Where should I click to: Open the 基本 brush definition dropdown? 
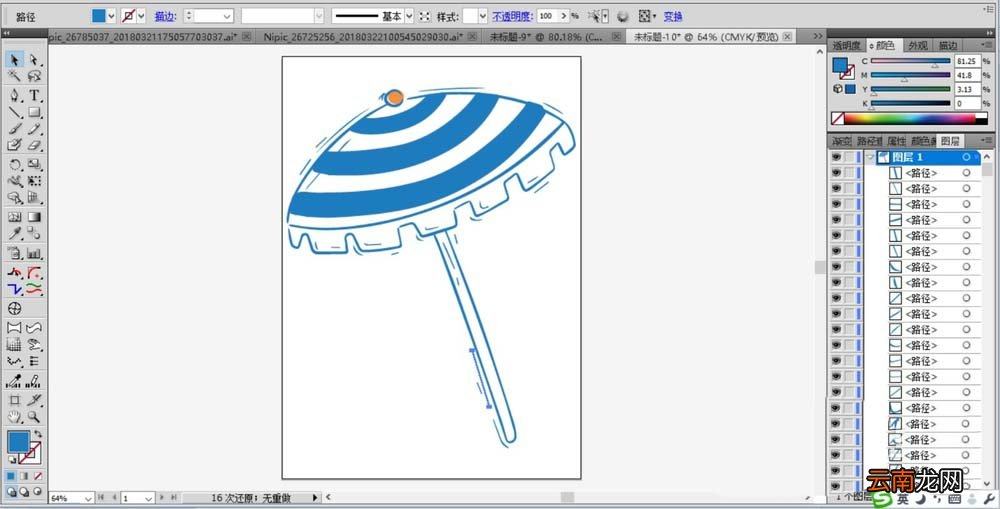(x=409, y=16)
